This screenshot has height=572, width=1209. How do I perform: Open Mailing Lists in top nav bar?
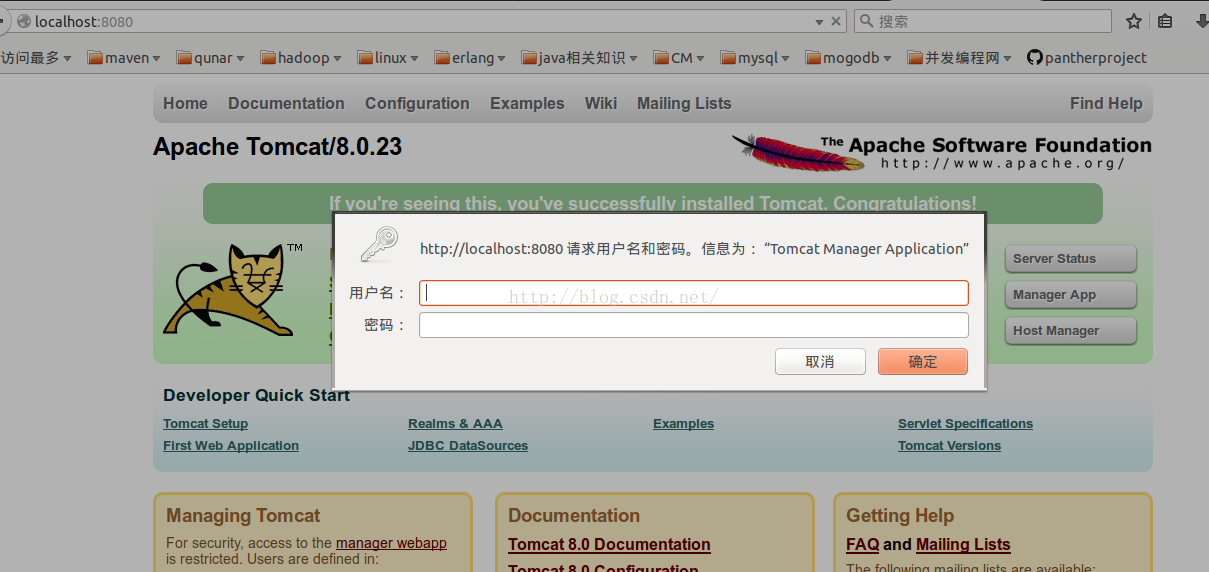[x=684, y=104]
